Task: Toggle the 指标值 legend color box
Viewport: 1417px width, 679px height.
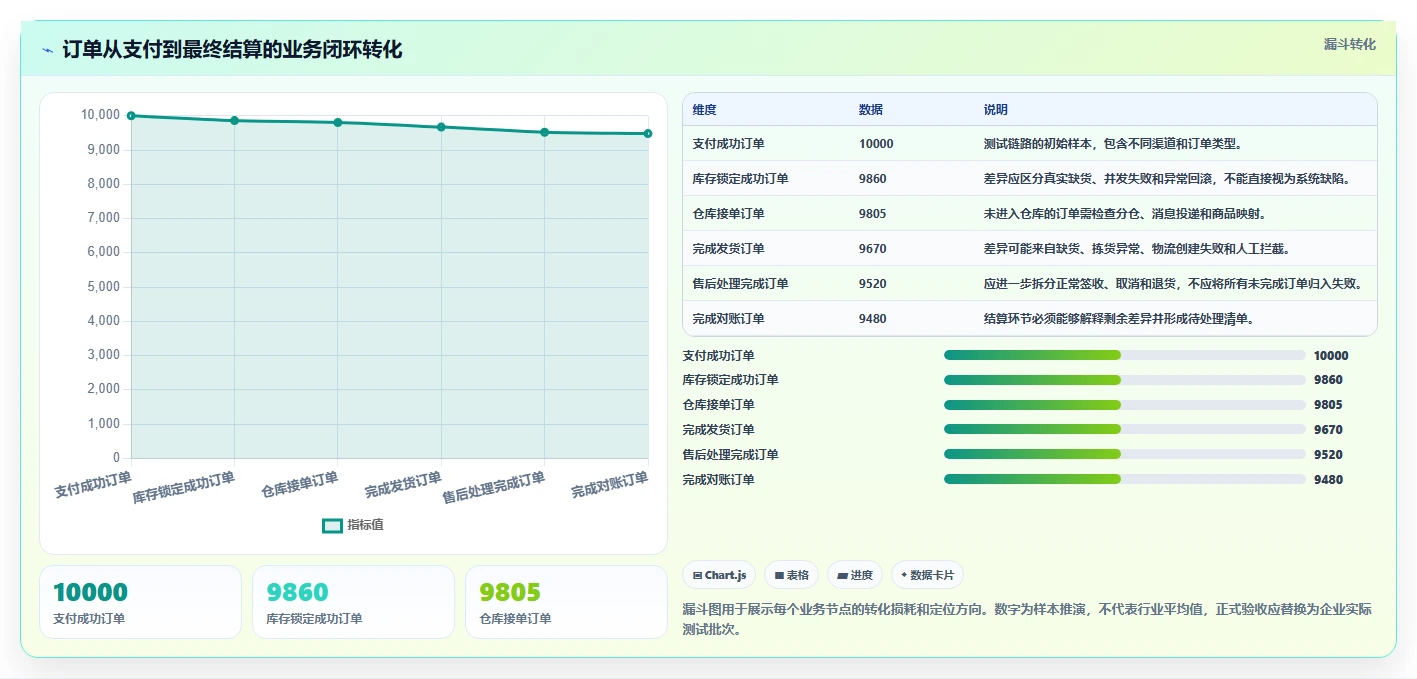Action: click(332, 525)
